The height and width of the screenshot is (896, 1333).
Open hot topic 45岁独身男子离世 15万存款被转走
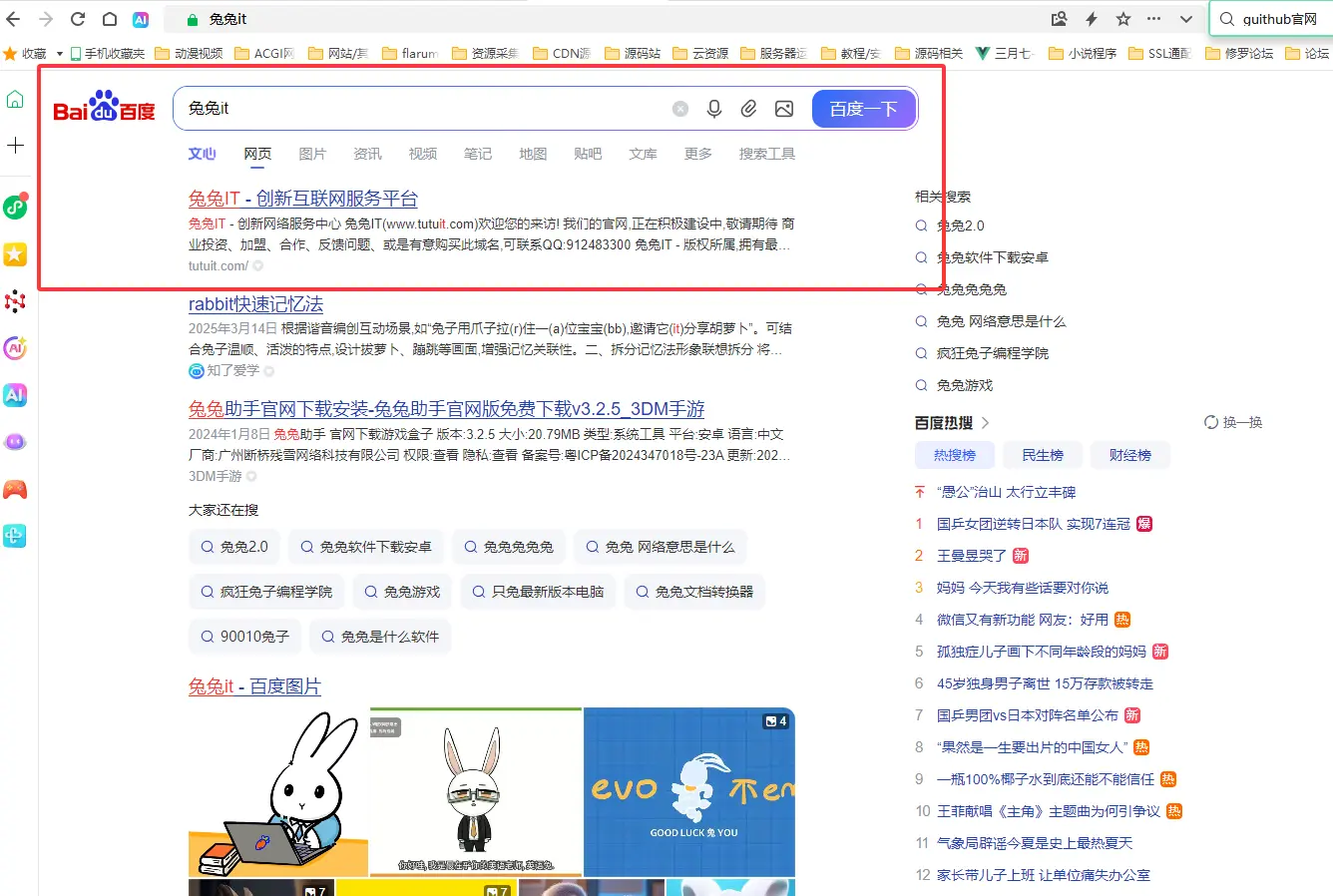point(1045,683)
